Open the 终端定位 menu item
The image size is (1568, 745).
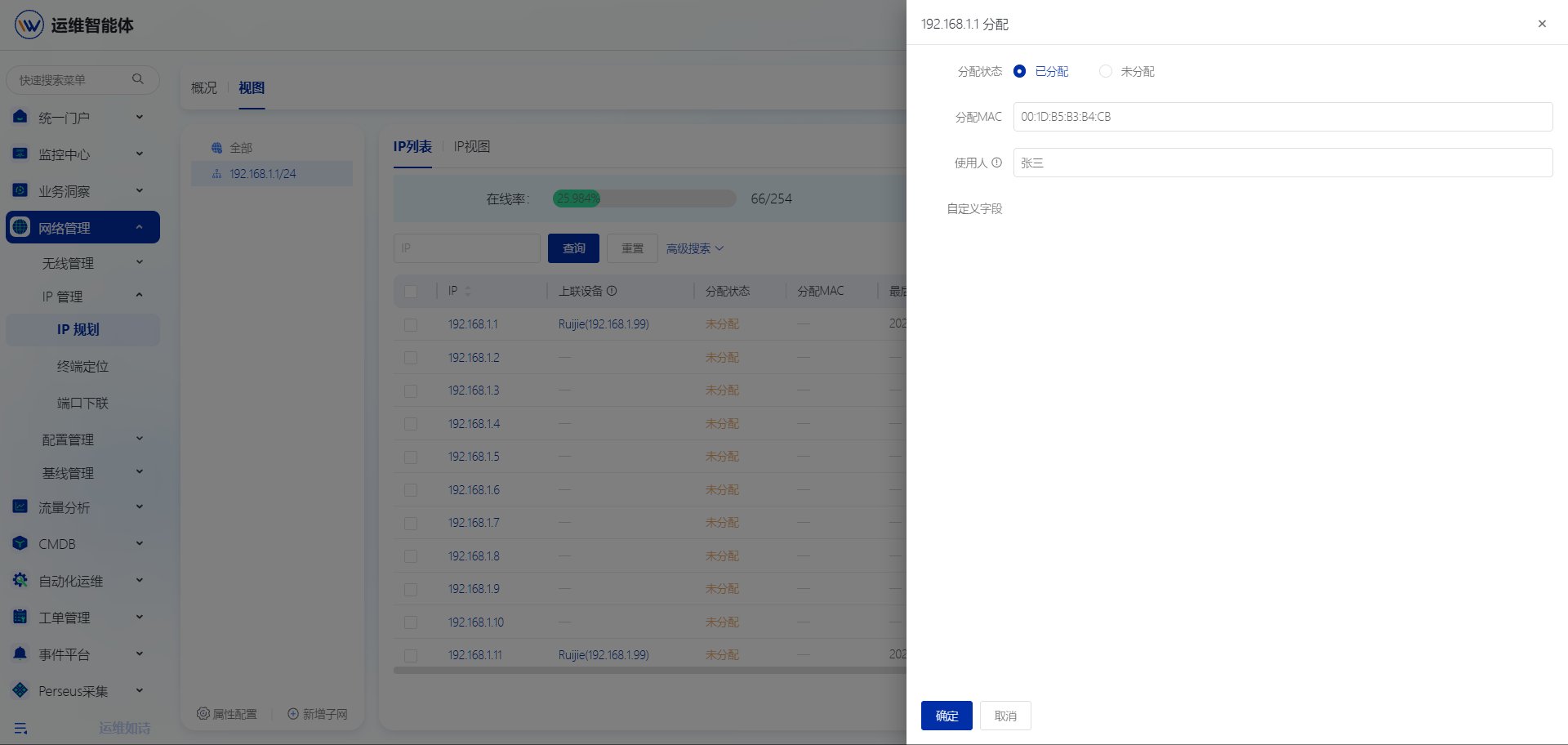point(82,366)
